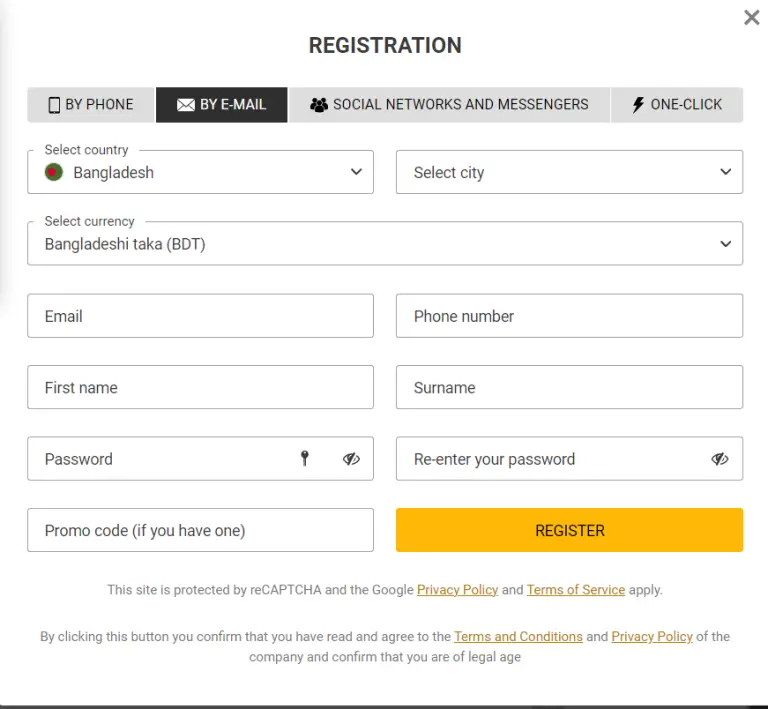Click the Bangladesh flag icon
This screenshot has width=768, height=709.
tap(54, 172)
